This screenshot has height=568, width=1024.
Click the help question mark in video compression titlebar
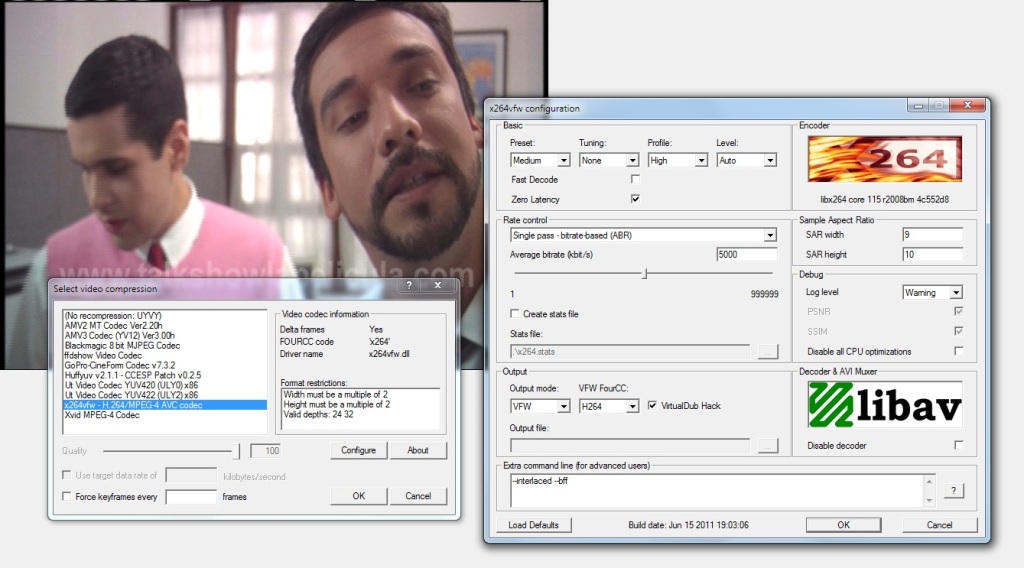coord(409,285)
